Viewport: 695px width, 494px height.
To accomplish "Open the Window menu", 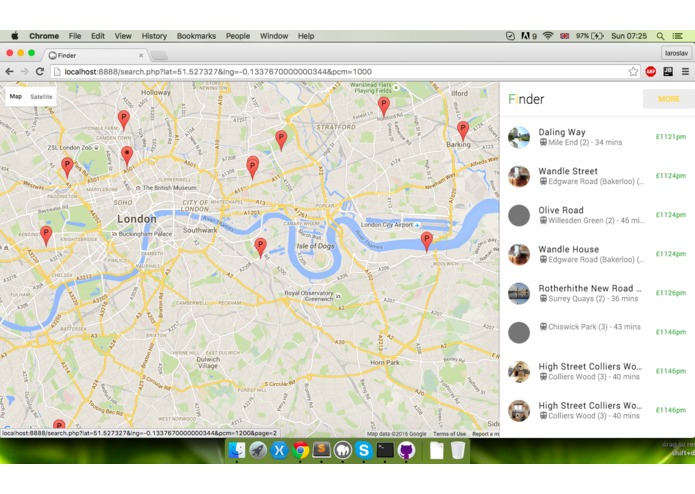I will [274, 36].
